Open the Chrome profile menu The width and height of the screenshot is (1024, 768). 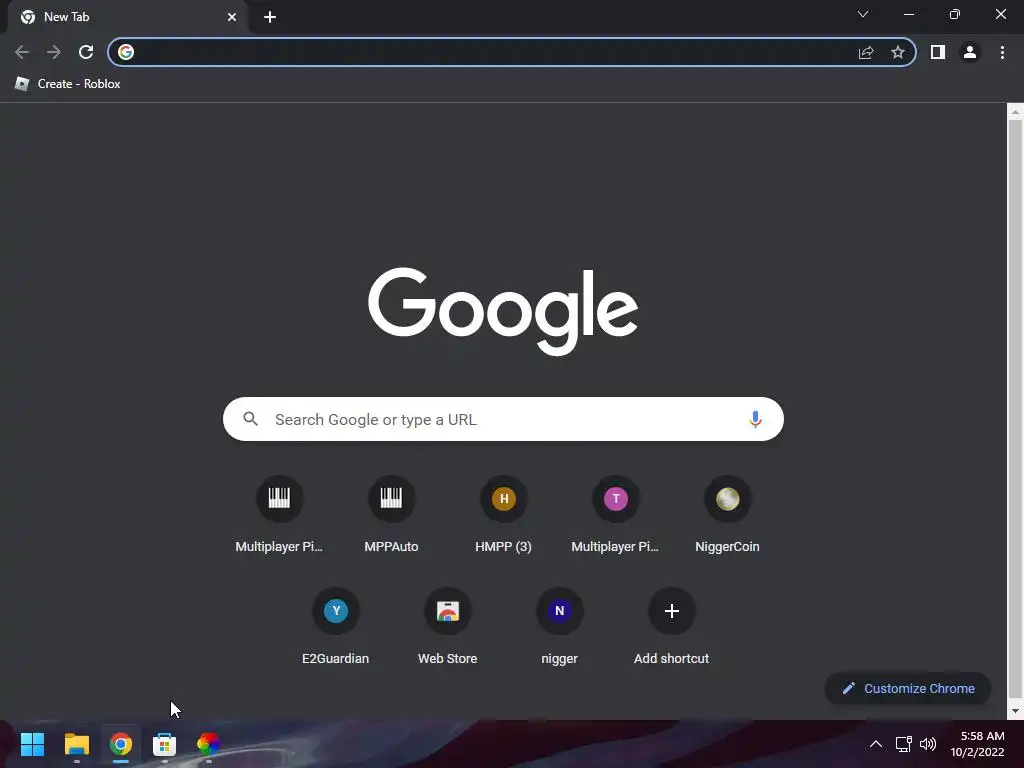tap(970, 52)
